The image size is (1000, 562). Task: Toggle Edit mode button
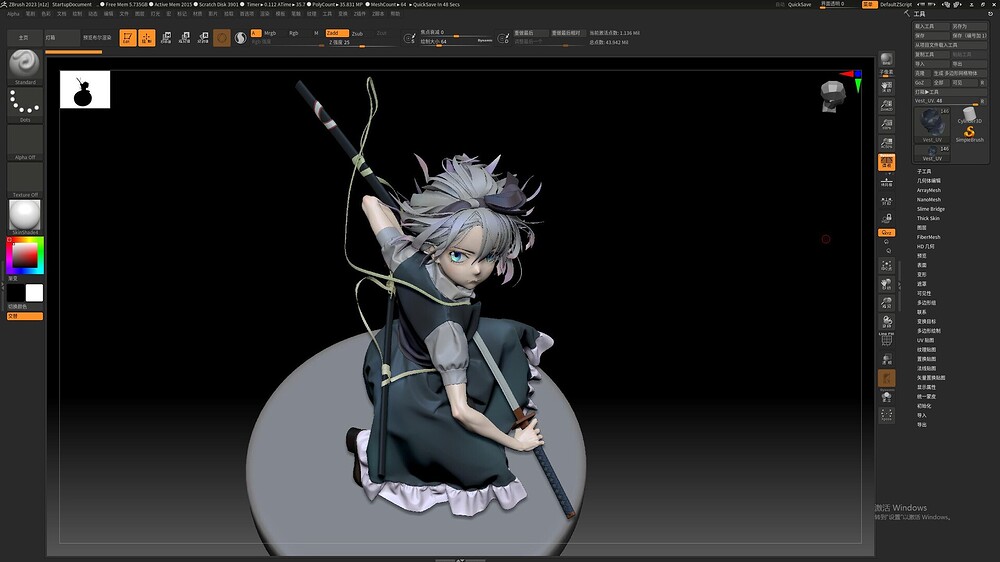(x=128, y=38)
